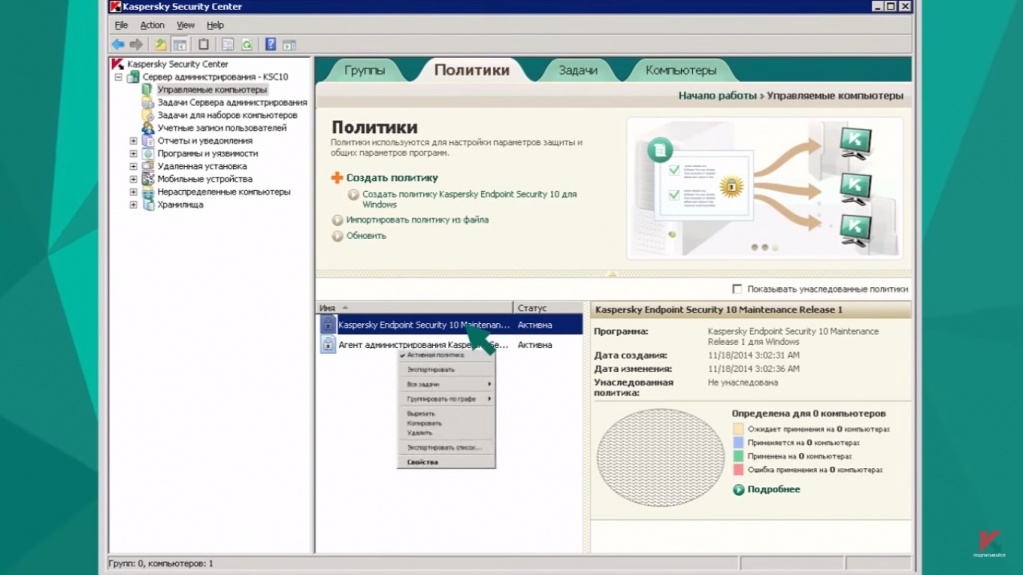Click the Задачи для наборов компьютеров icon
The height and width of the screenshot is (575, 1023).
tap(148, 115)
